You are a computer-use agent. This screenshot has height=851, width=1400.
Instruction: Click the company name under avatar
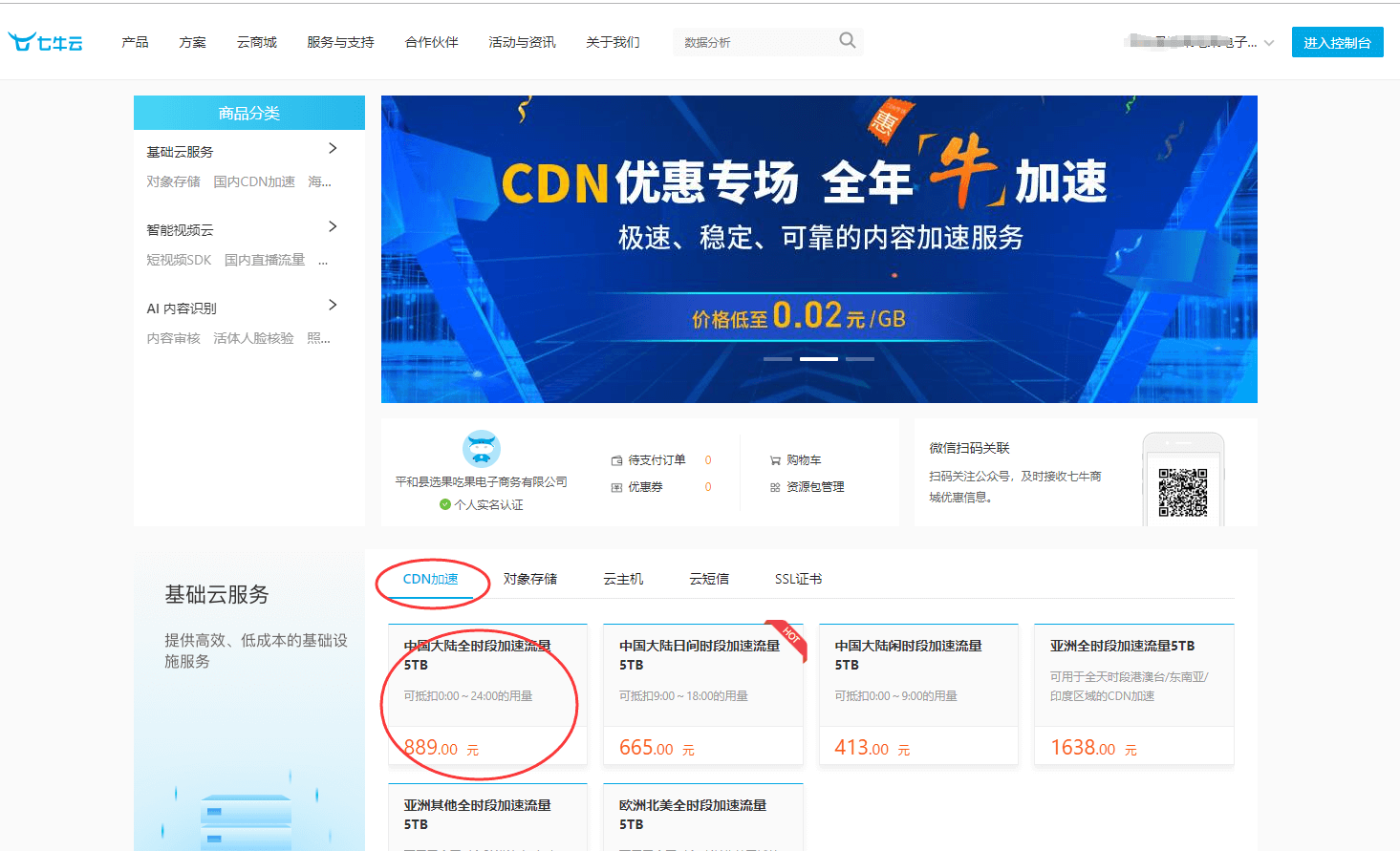pyautogui.click(x=482, y=481)
